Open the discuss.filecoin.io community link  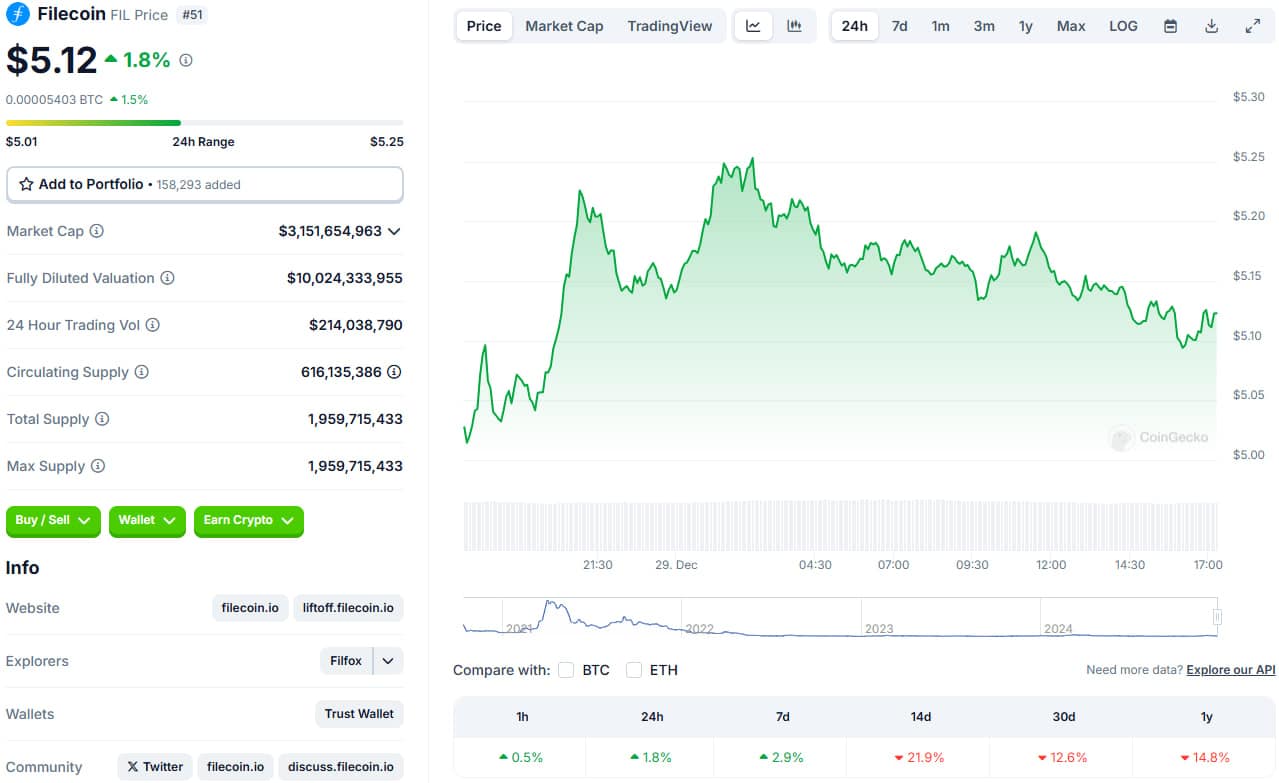pyautogui.click(x=341, y=767)
